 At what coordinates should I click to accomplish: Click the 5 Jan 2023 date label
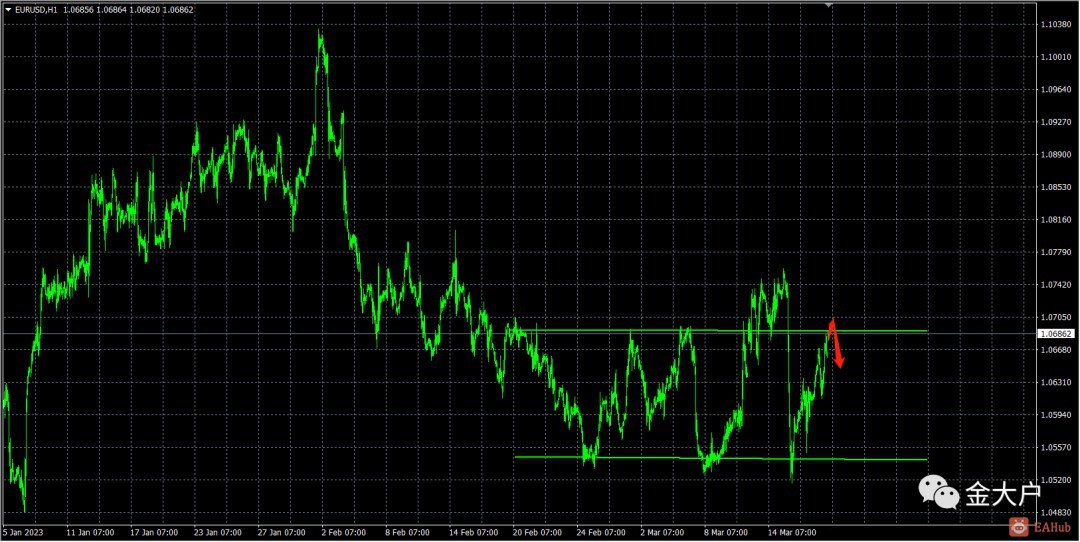coord(22,532)
